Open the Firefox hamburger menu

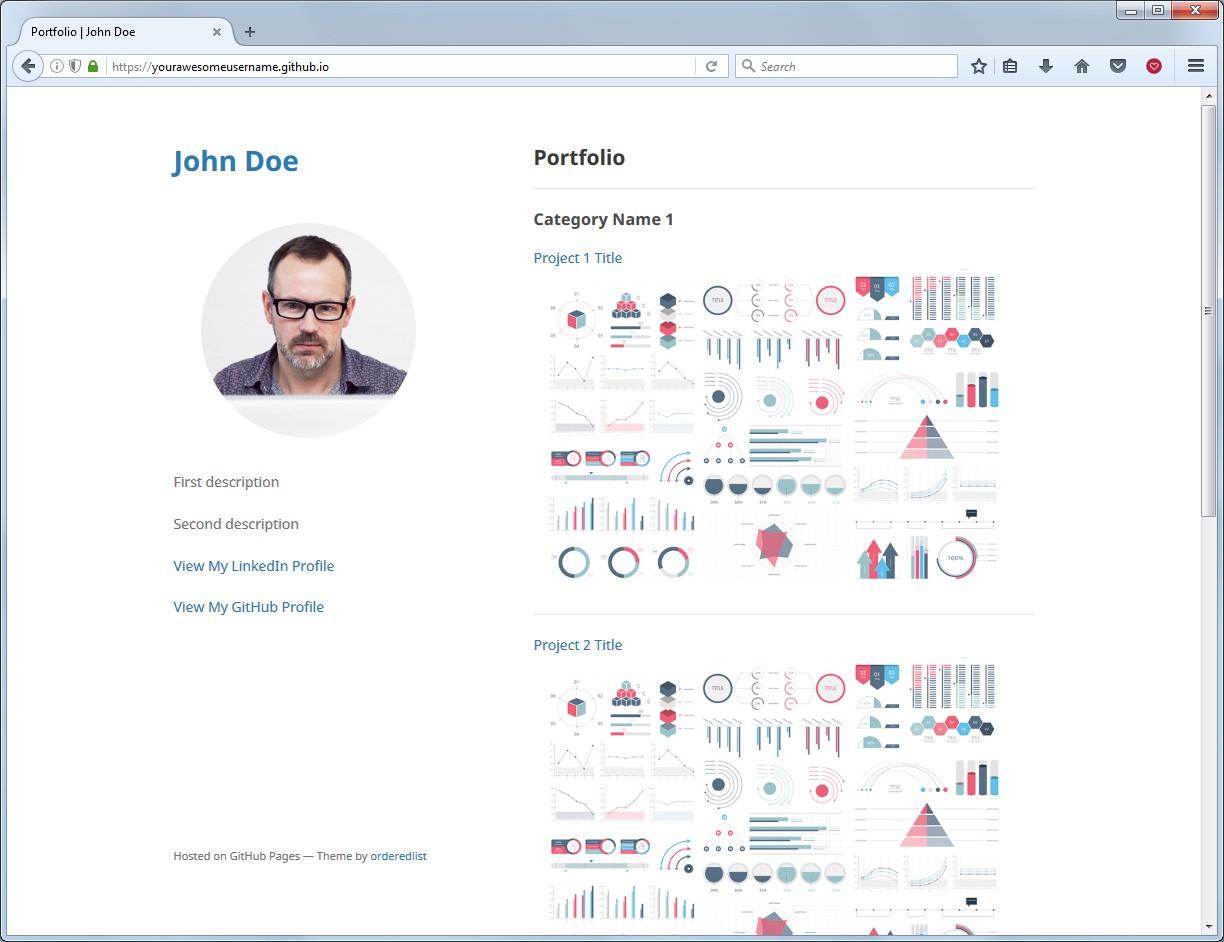(1196, 66)
